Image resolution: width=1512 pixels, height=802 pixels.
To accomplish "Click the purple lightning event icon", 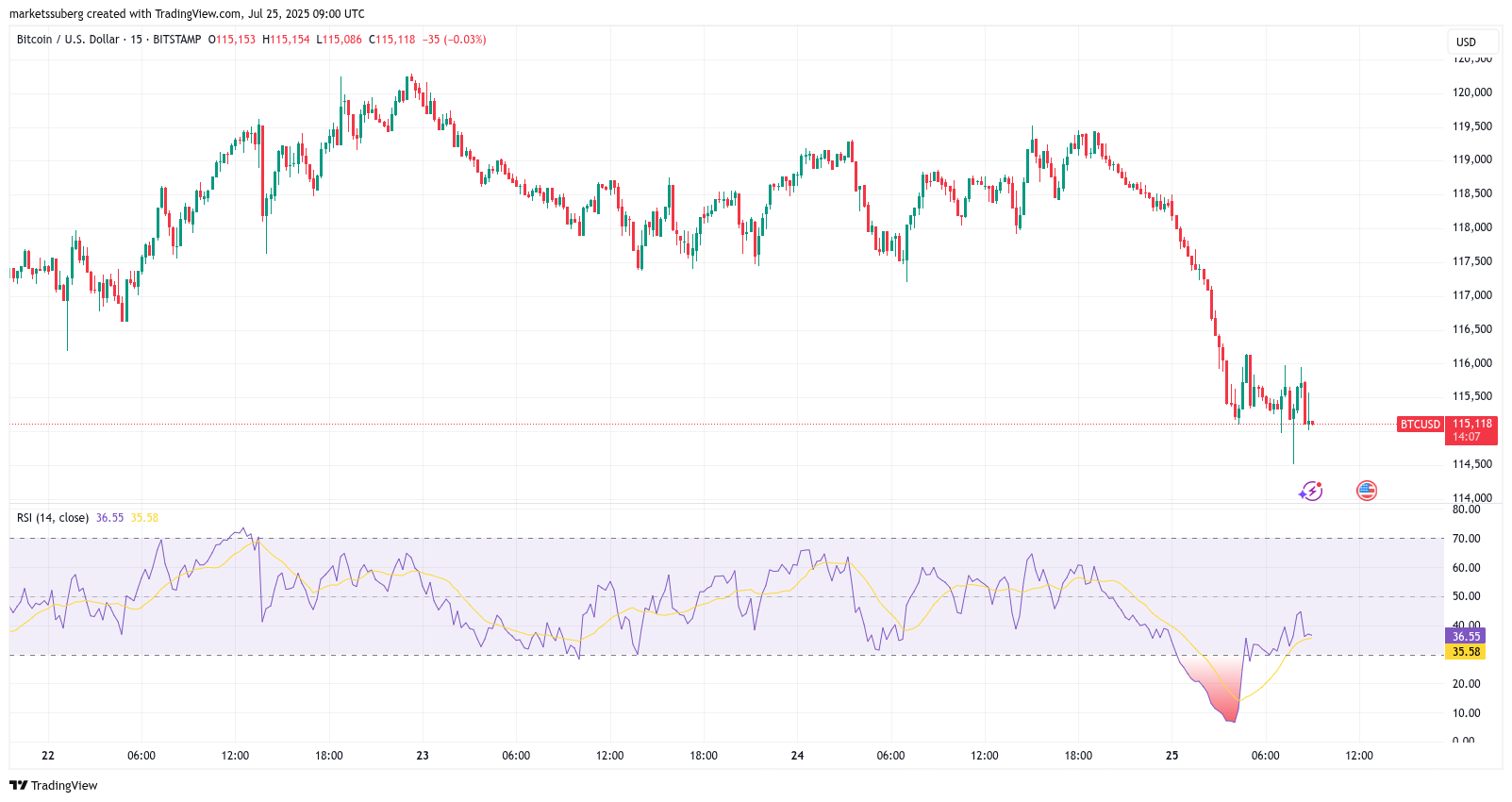I will 1310,491.
